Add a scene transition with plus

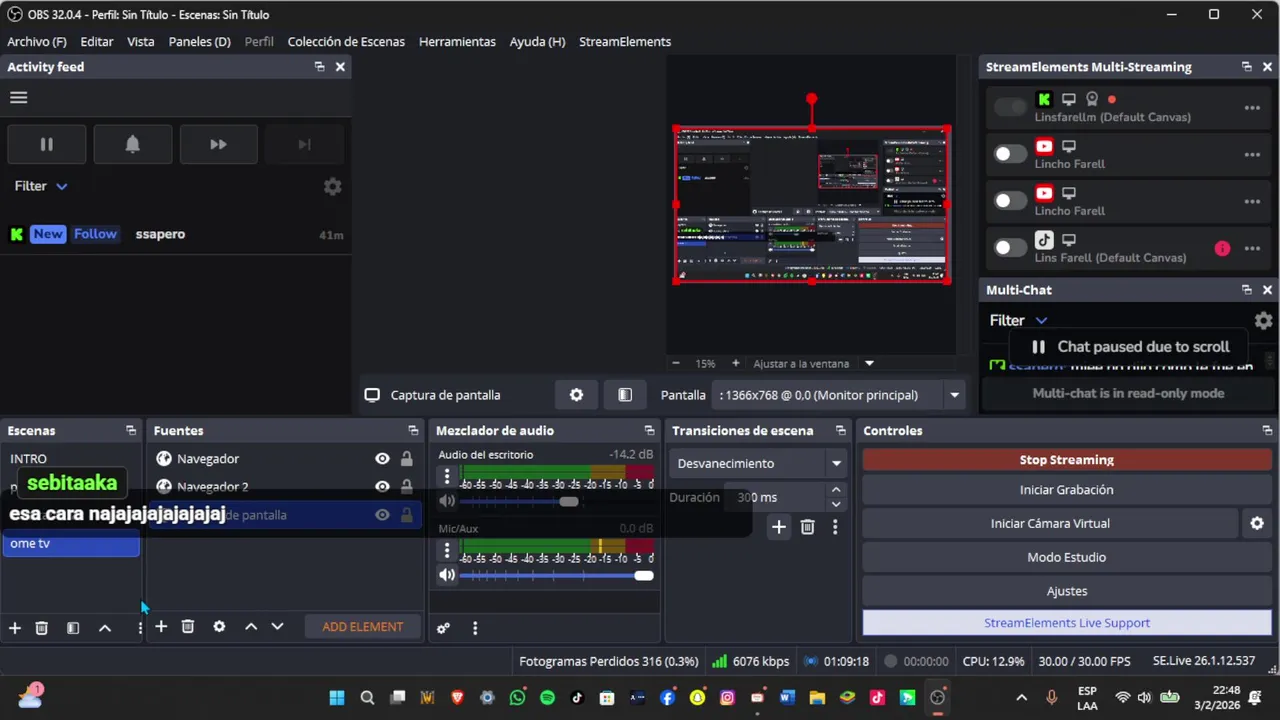(x=779, y=527)
